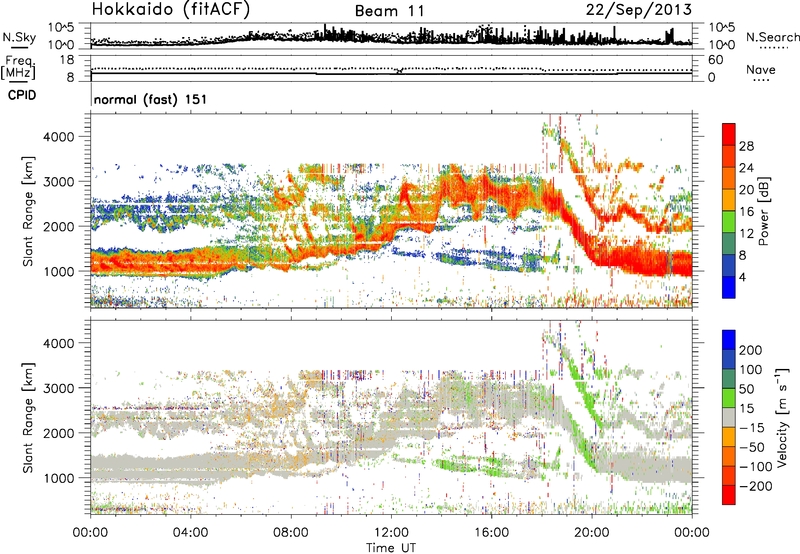
Task: Click the "Power [dB]" colorbar title
Action: (x=764, y=211)
